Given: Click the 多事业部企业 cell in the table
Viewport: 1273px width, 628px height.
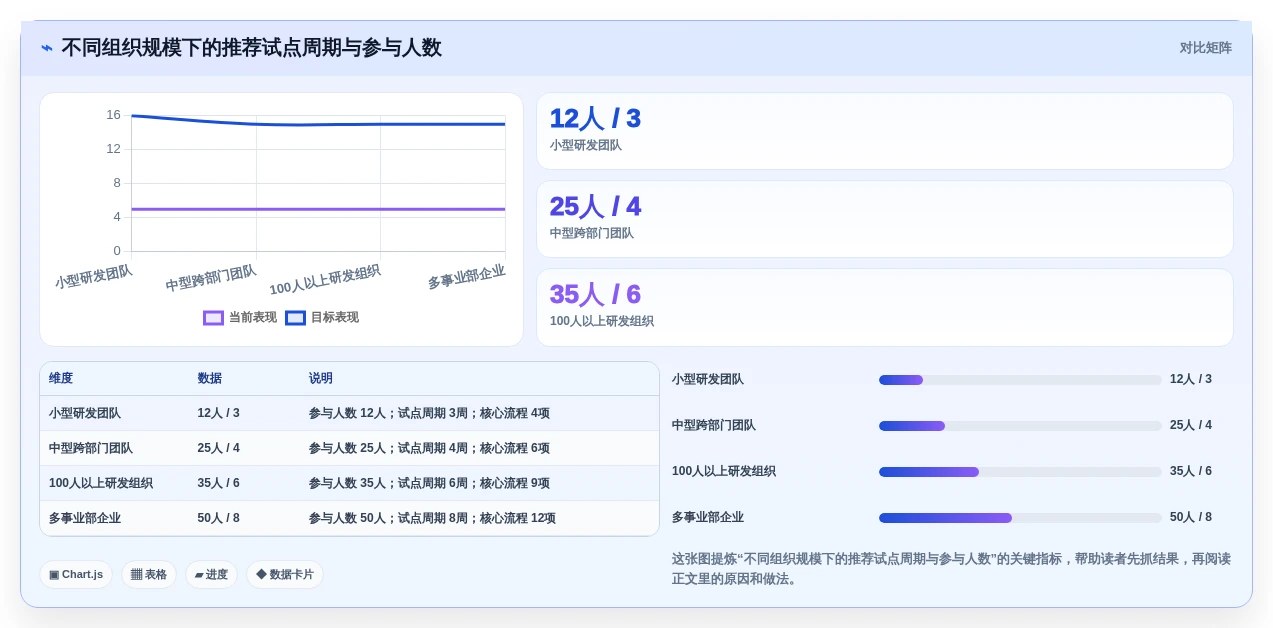Looking at the screenshot, I should (x=85, y=518).
